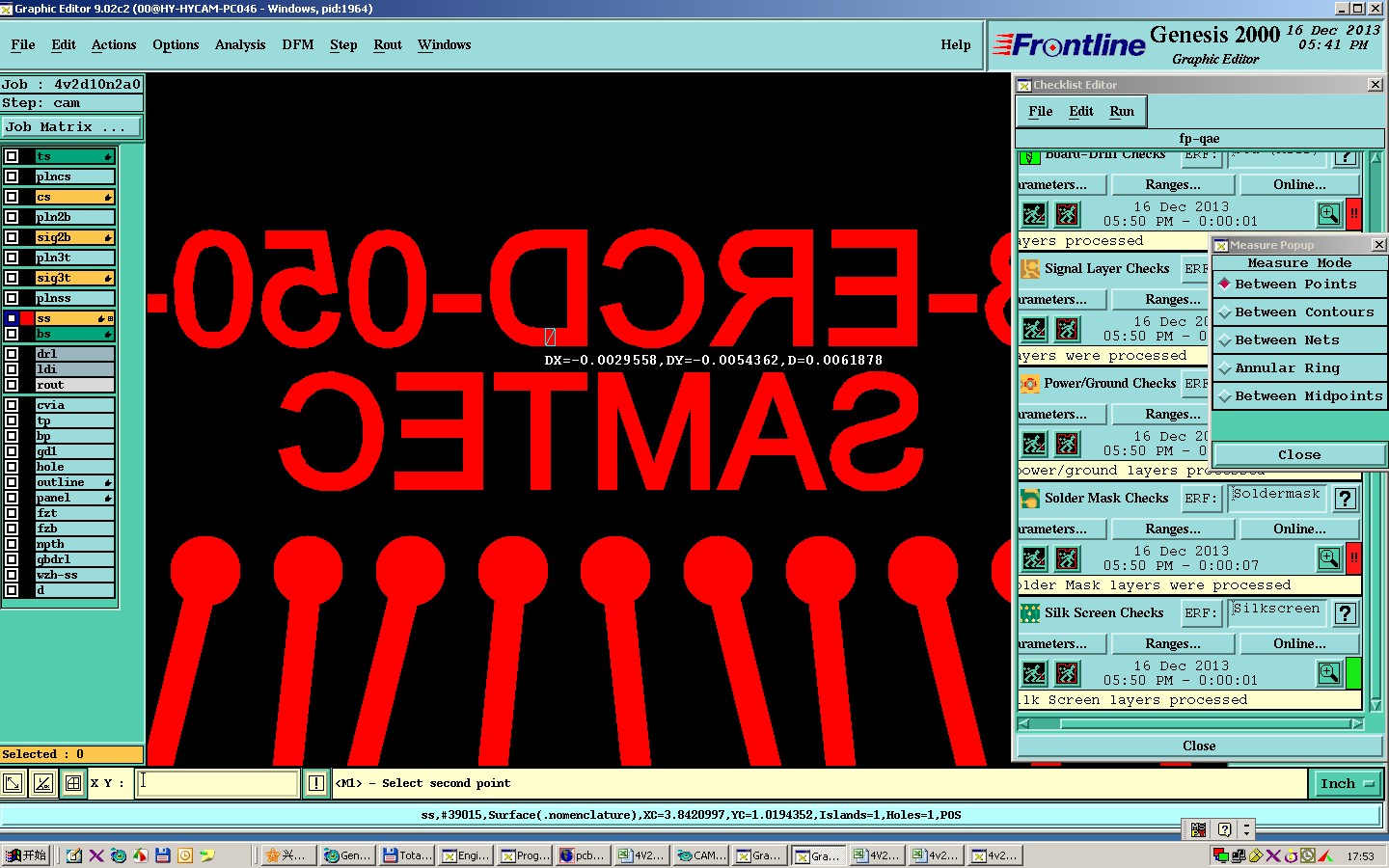
Task: Click red status indicator for Board-Drill Checks
Action: click(x=1353, y=214)
